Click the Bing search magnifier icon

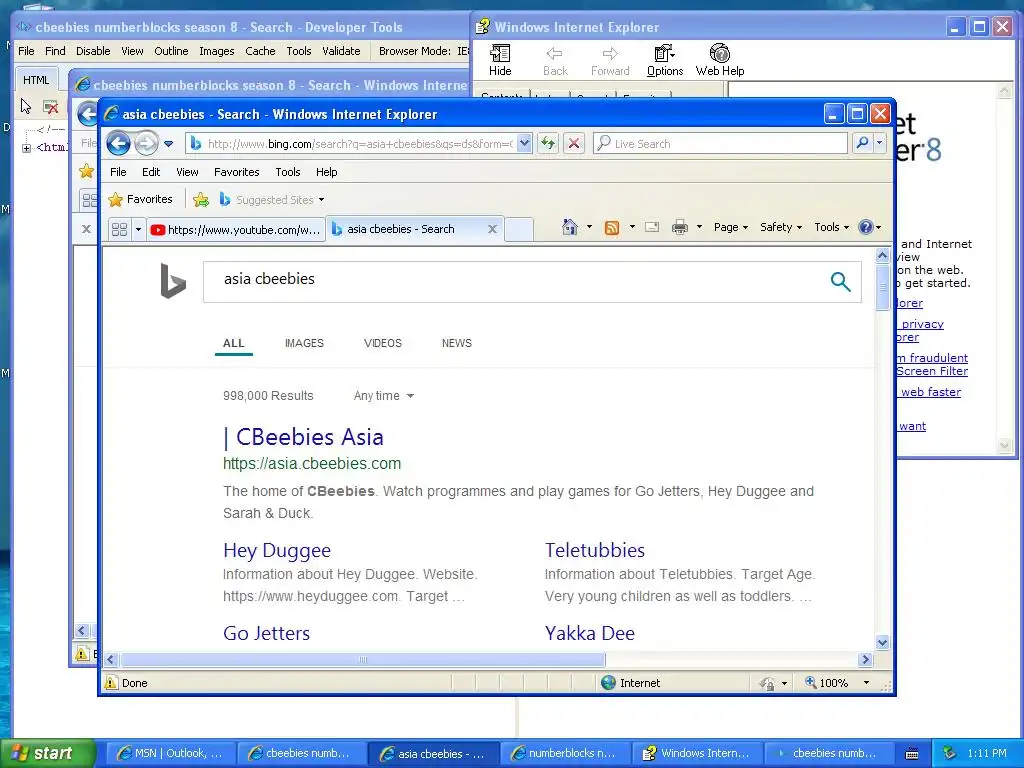[x=840, y=281]
